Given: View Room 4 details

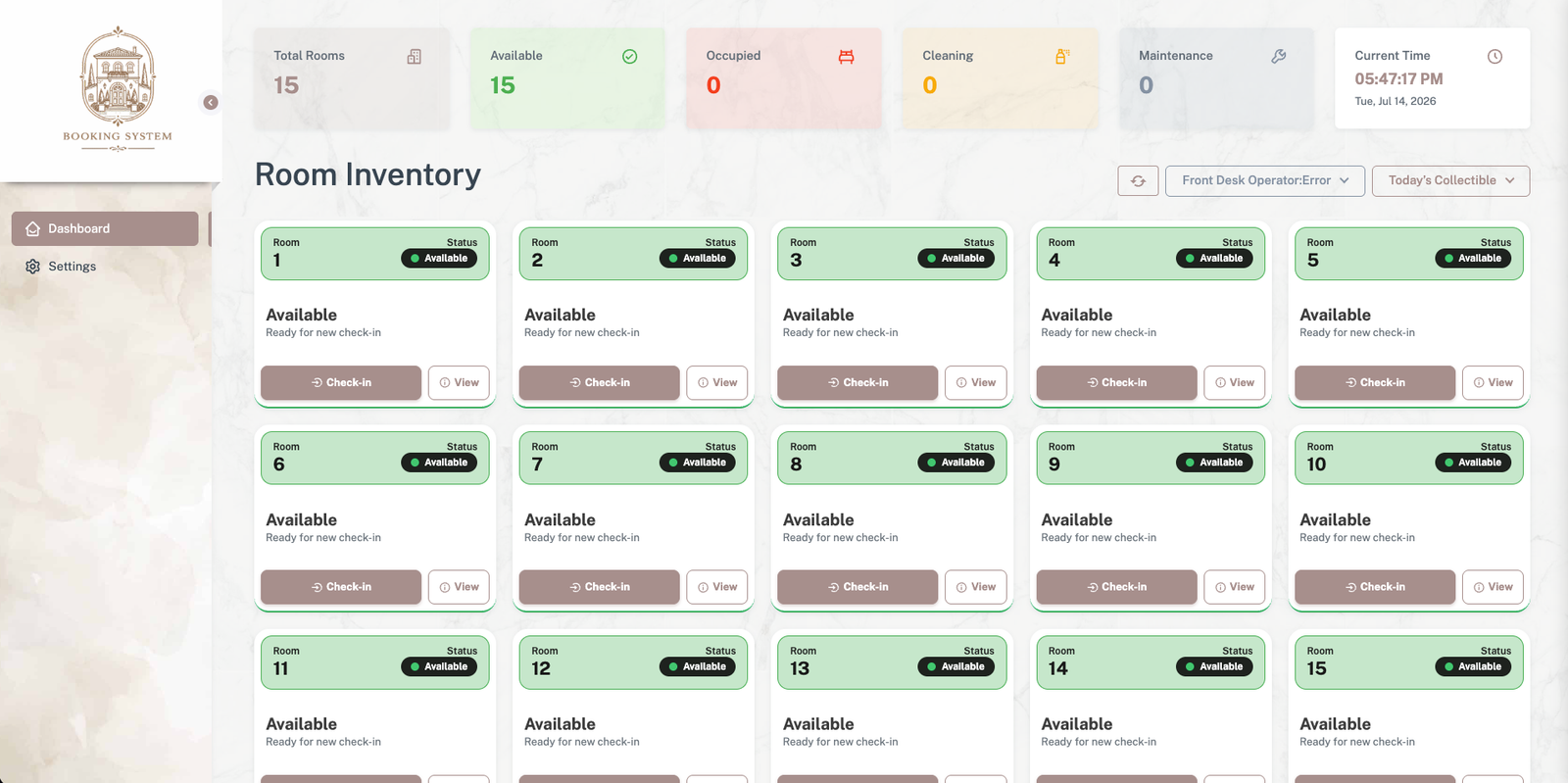Looking at the screenshot, I should (x=1234, y=382).
